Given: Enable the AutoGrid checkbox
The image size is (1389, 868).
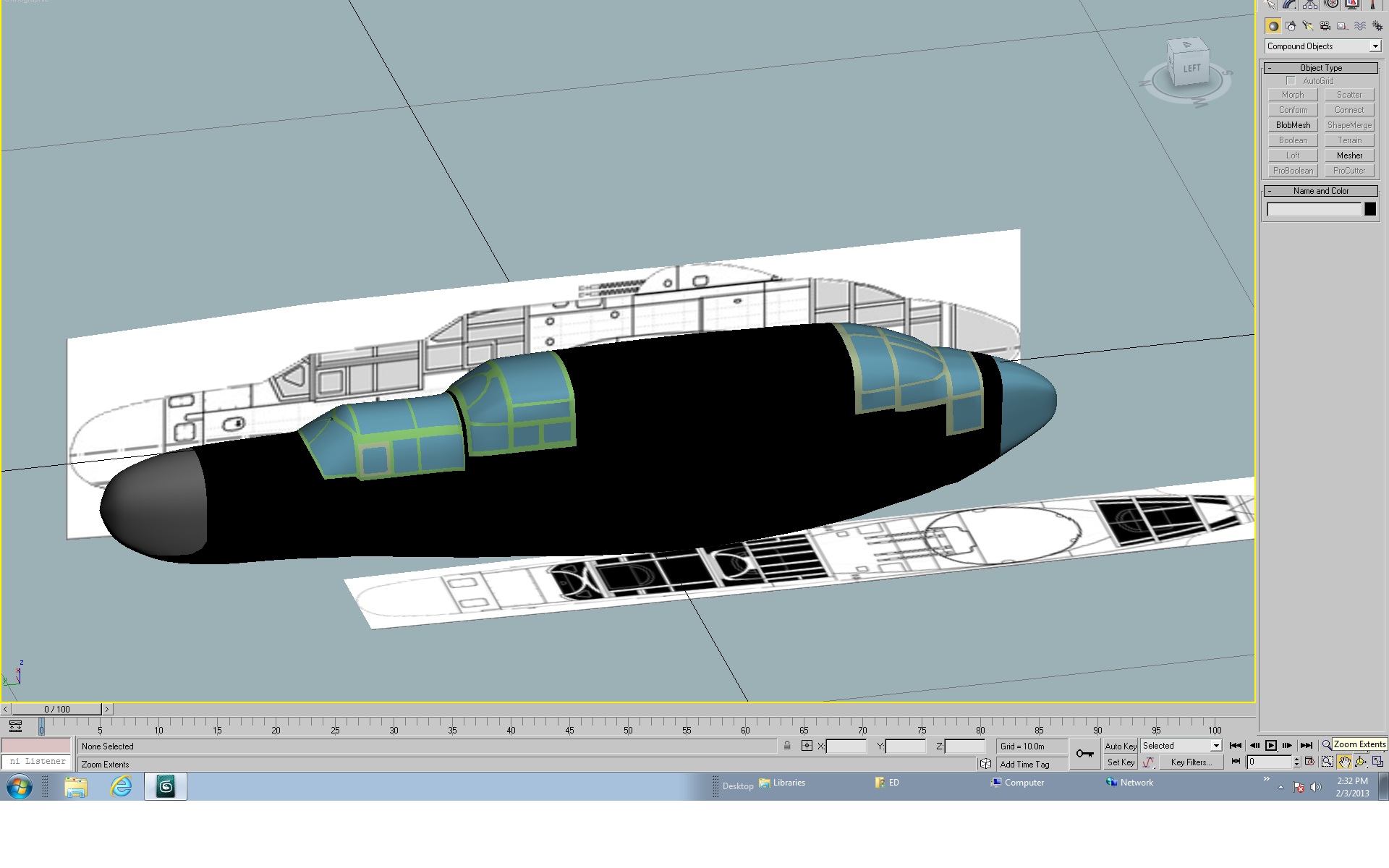Looking at the screenshot, I should coord(1291,81).
